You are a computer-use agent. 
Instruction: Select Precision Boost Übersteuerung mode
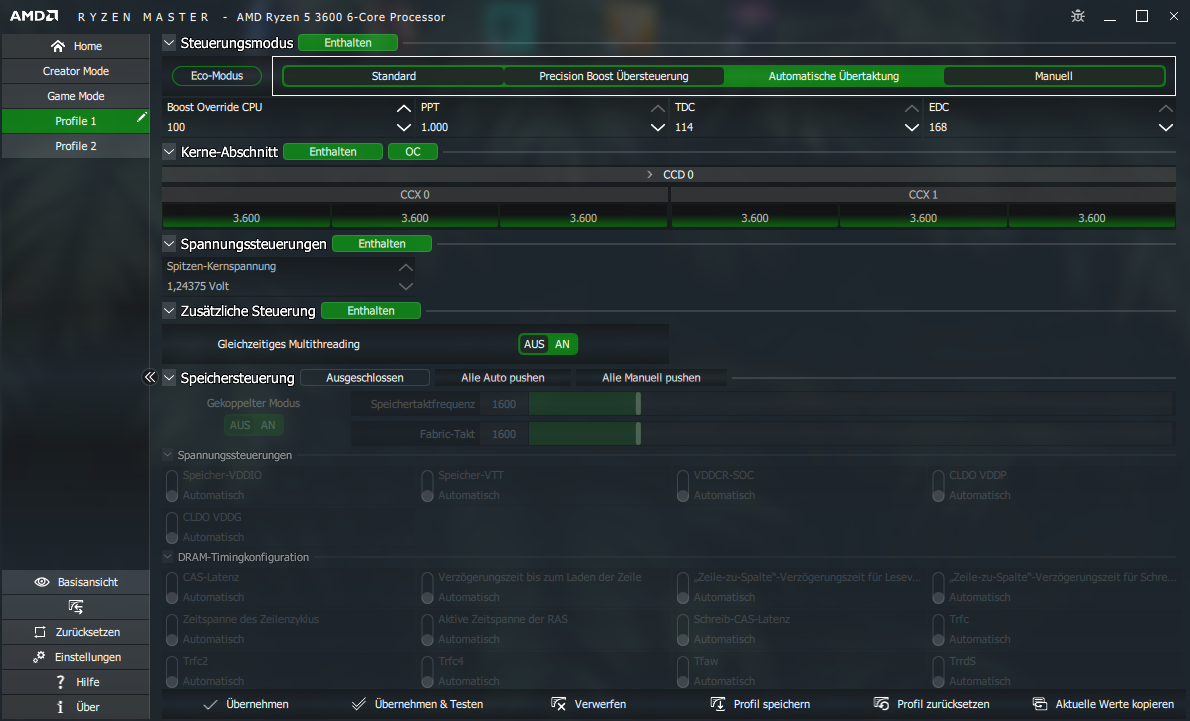coord(614,76)
